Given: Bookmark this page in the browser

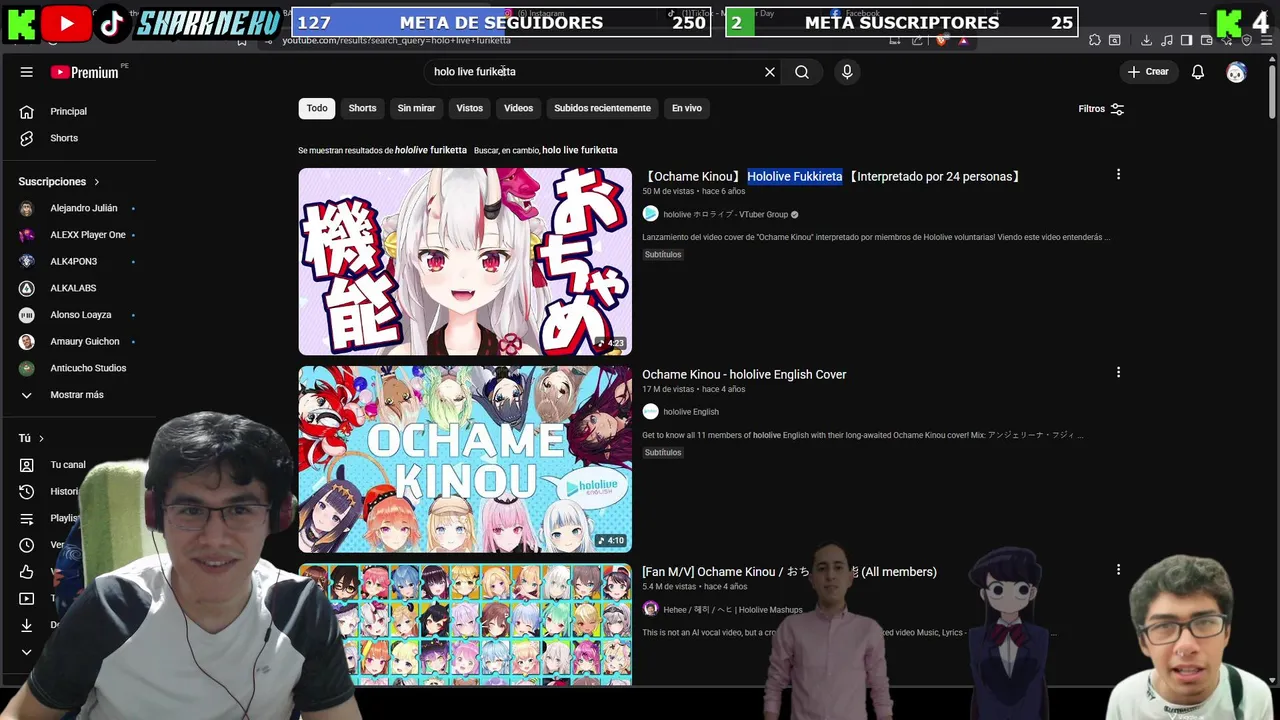Looking at the screenshot, I should tap(242, 41).
